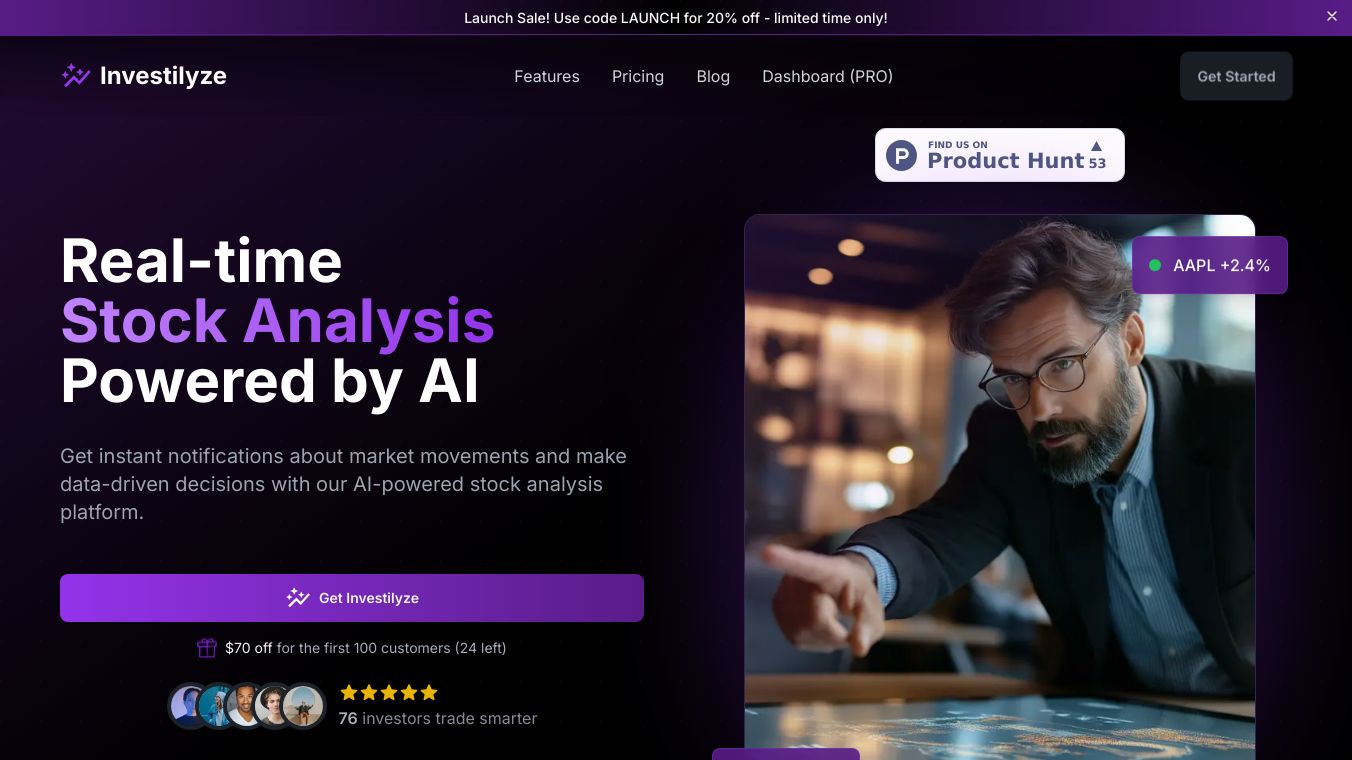Open Dashboard (PRO) from the navbar
Screen dimensions: 1352x760
pyautogui.click(x=827, y=76)
